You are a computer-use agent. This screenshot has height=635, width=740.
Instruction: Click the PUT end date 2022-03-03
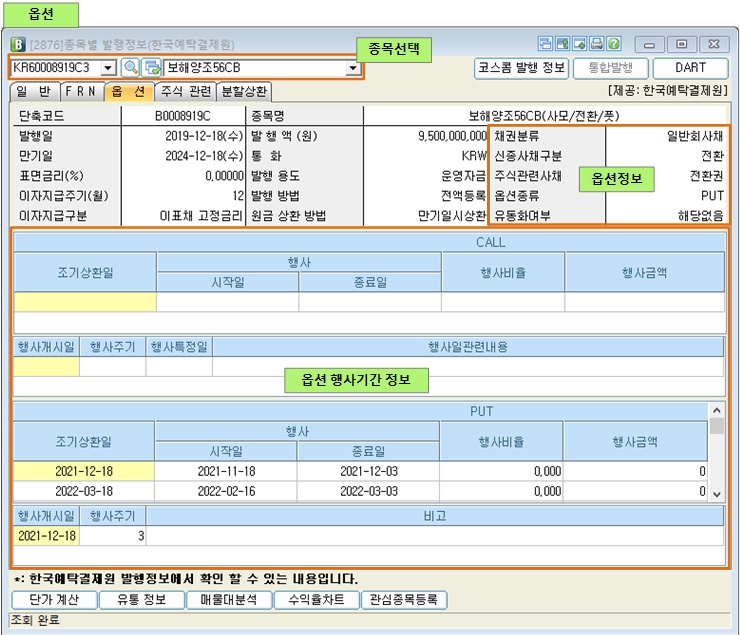pyautogui.click(x=369, y=491)
